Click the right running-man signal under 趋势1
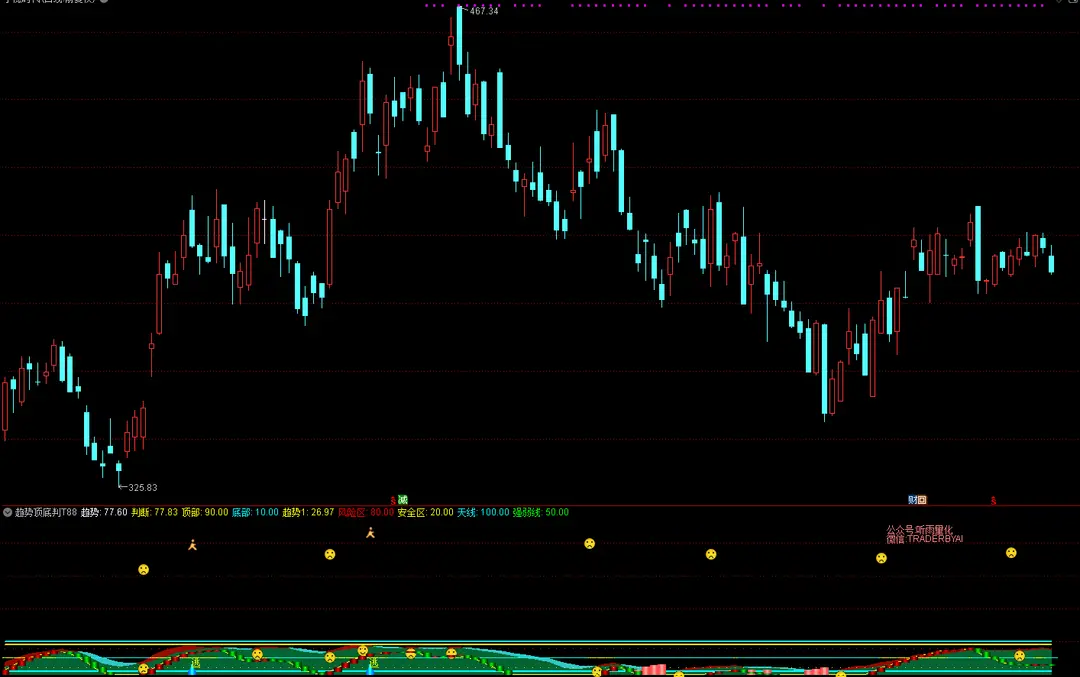Viewport: 1080px width, 677px height. [x=371, y=532]
